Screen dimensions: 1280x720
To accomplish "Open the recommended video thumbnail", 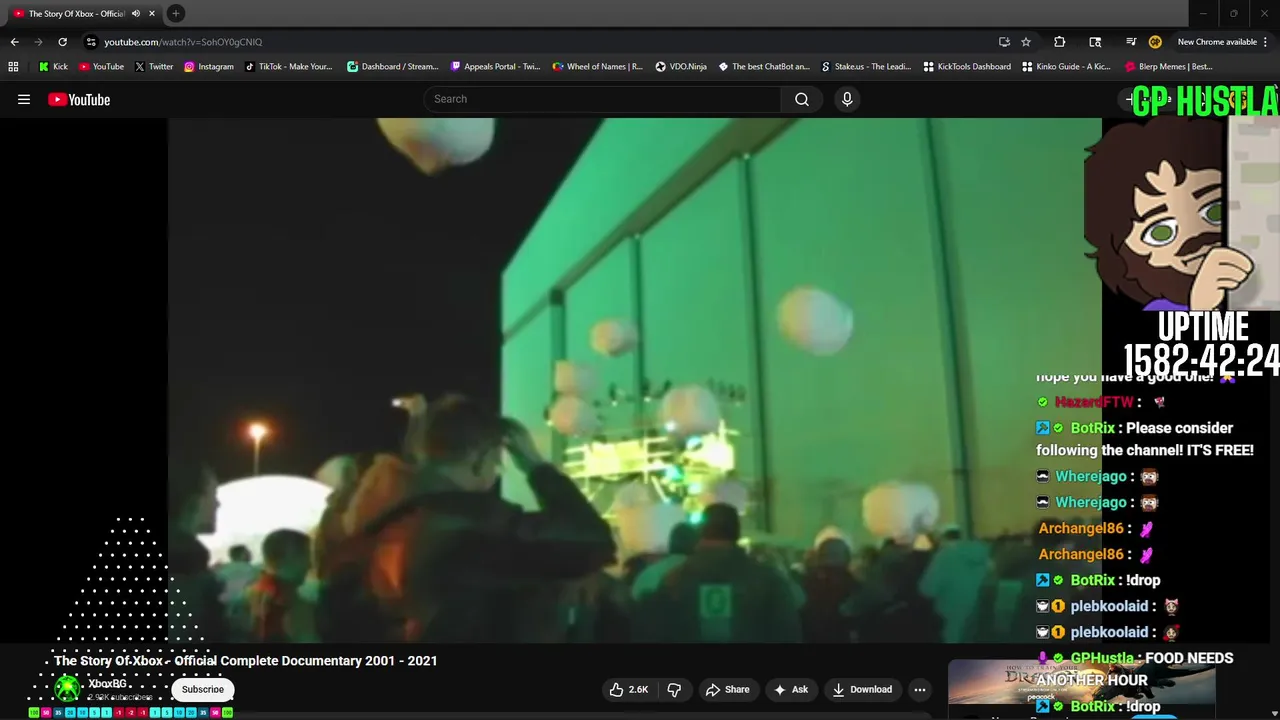I will pyautogui.click(x=1081, y=685).
